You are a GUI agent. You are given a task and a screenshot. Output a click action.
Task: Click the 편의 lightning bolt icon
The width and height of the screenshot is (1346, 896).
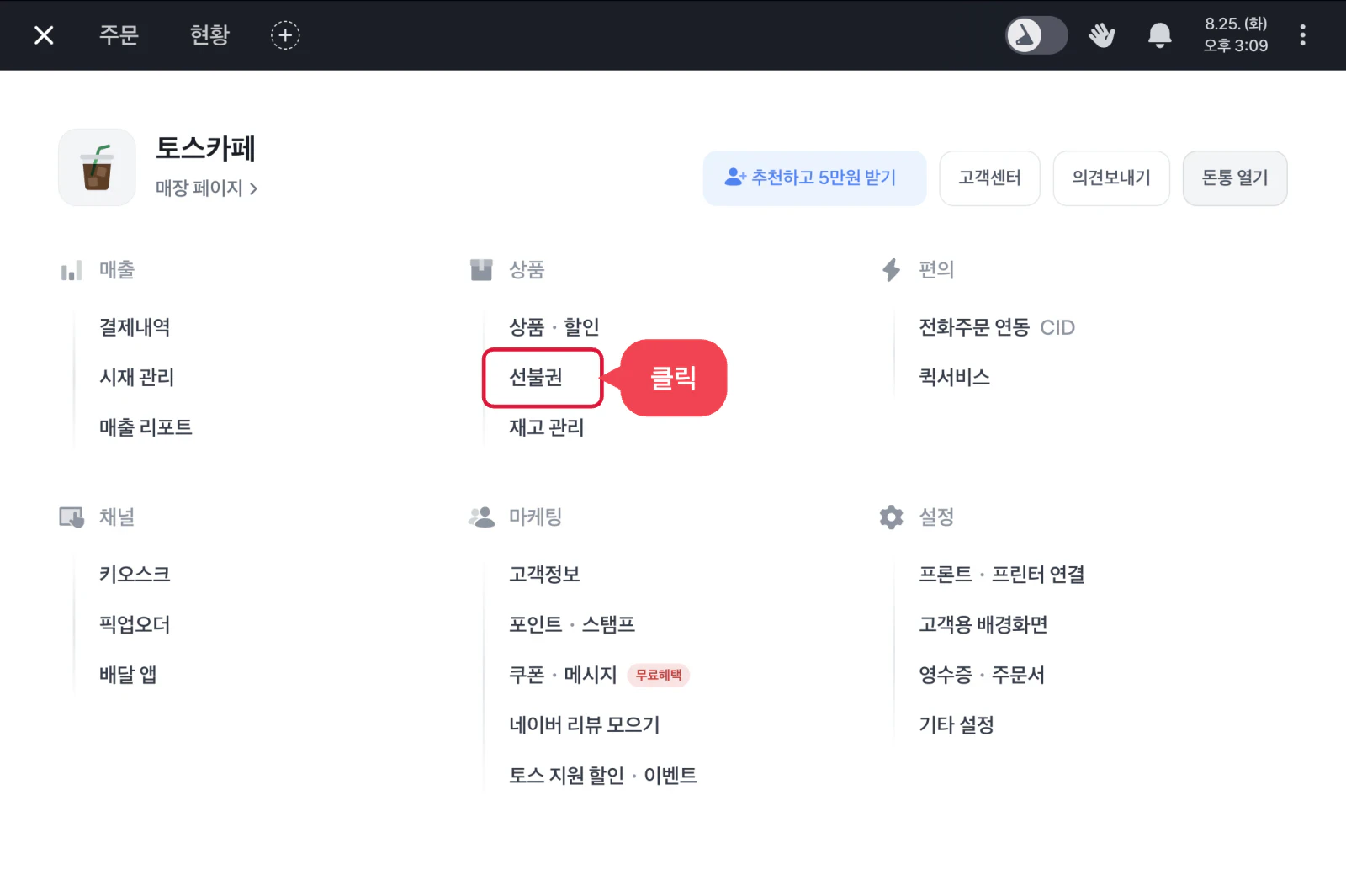[891, 270]
